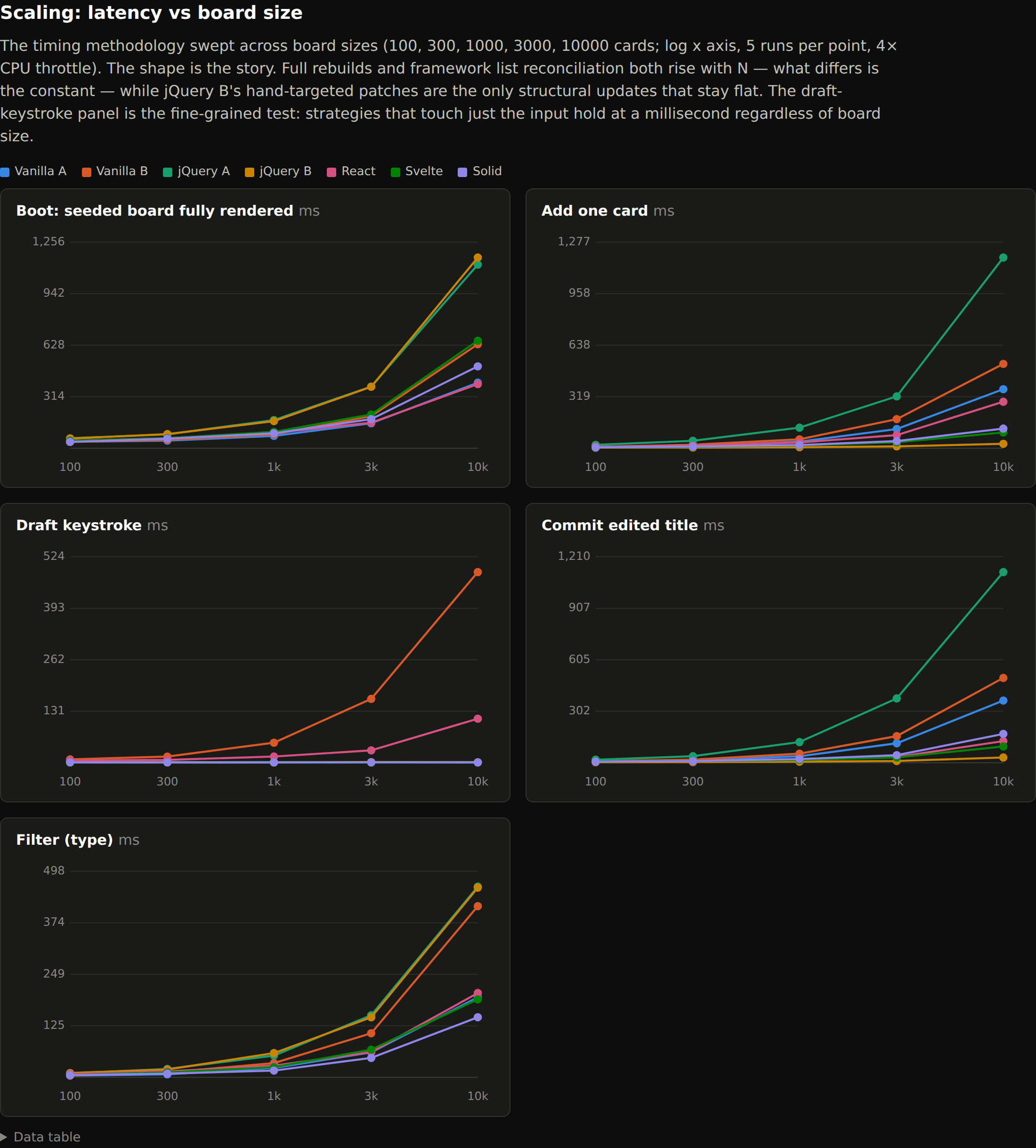Image resolution: width=1036 pixels, height=1148 pixels.
Task: Click Vanilla B 10k point in Commit edited title
Action: (x=1003, y=678)
